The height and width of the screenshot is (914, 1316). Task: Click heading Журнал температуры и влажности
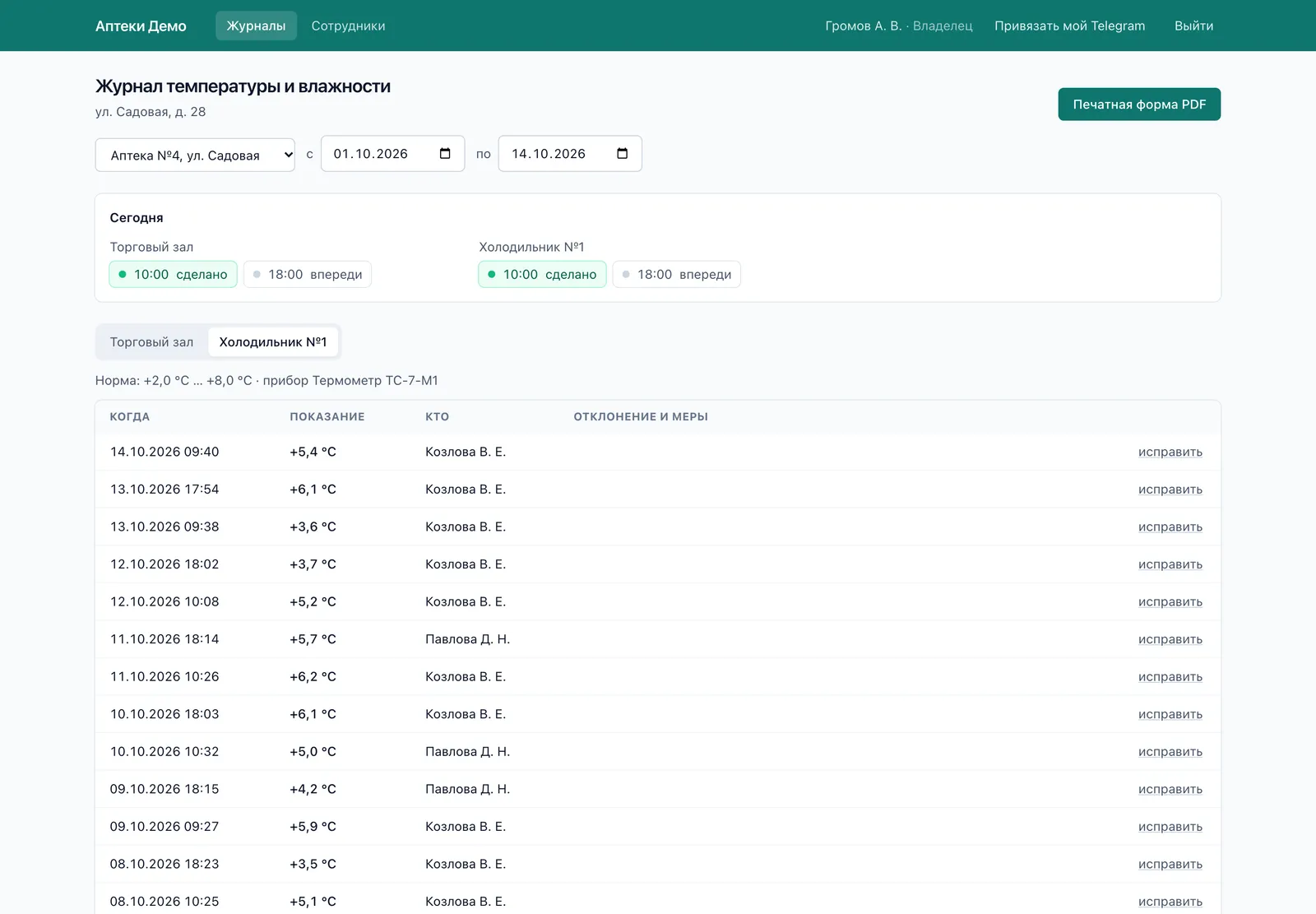tap(243, 86)
